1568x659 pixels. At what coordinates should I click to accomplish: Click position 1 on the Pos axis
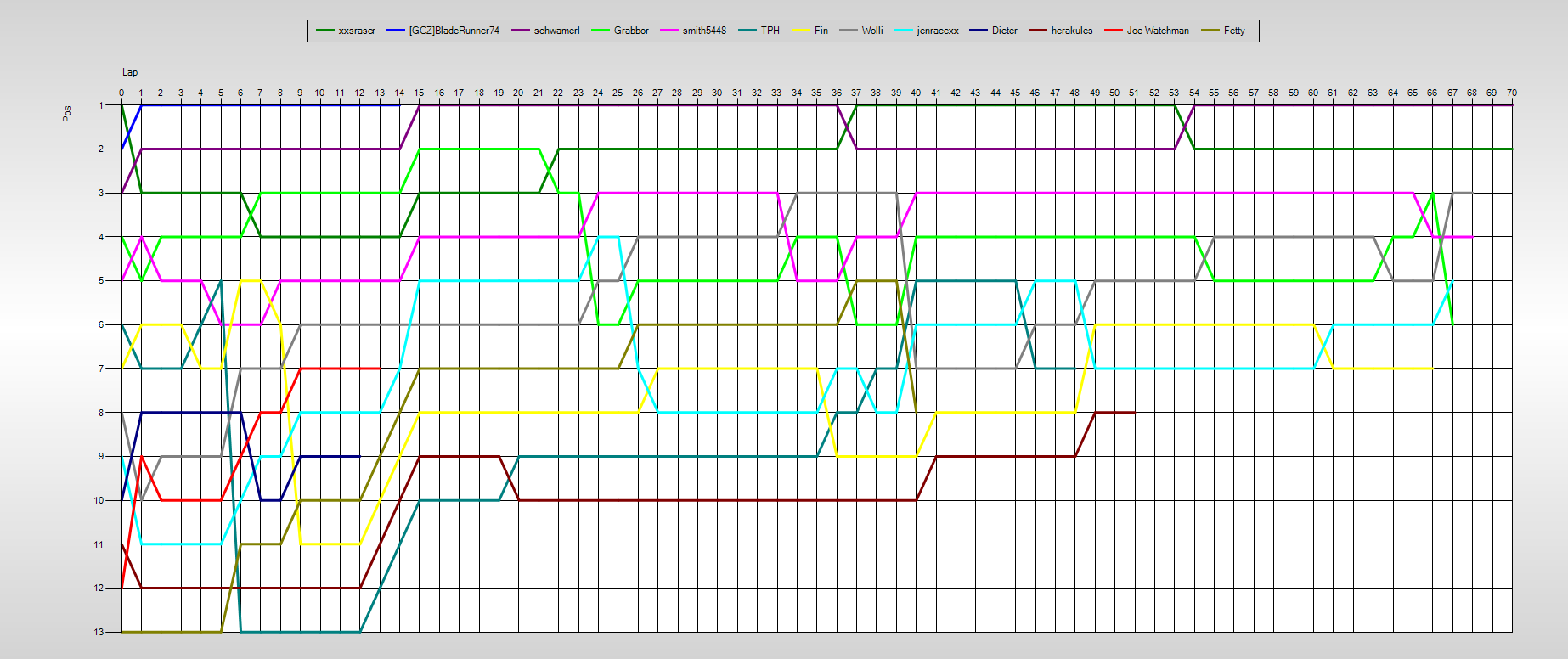pyautogui.click(x=101, y=105)
